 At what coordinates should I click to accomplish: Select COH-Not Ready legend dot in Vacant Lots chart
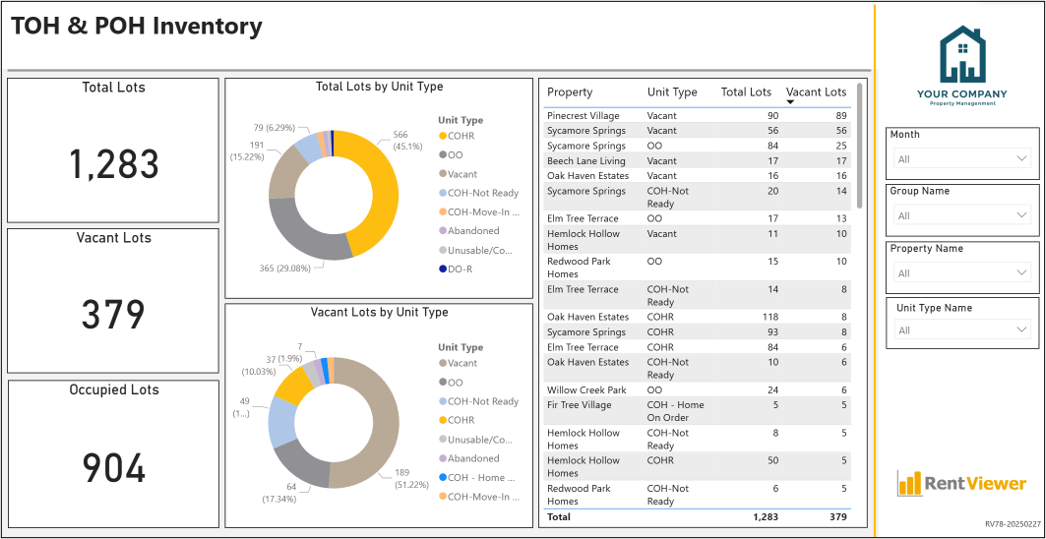[443, 402]
